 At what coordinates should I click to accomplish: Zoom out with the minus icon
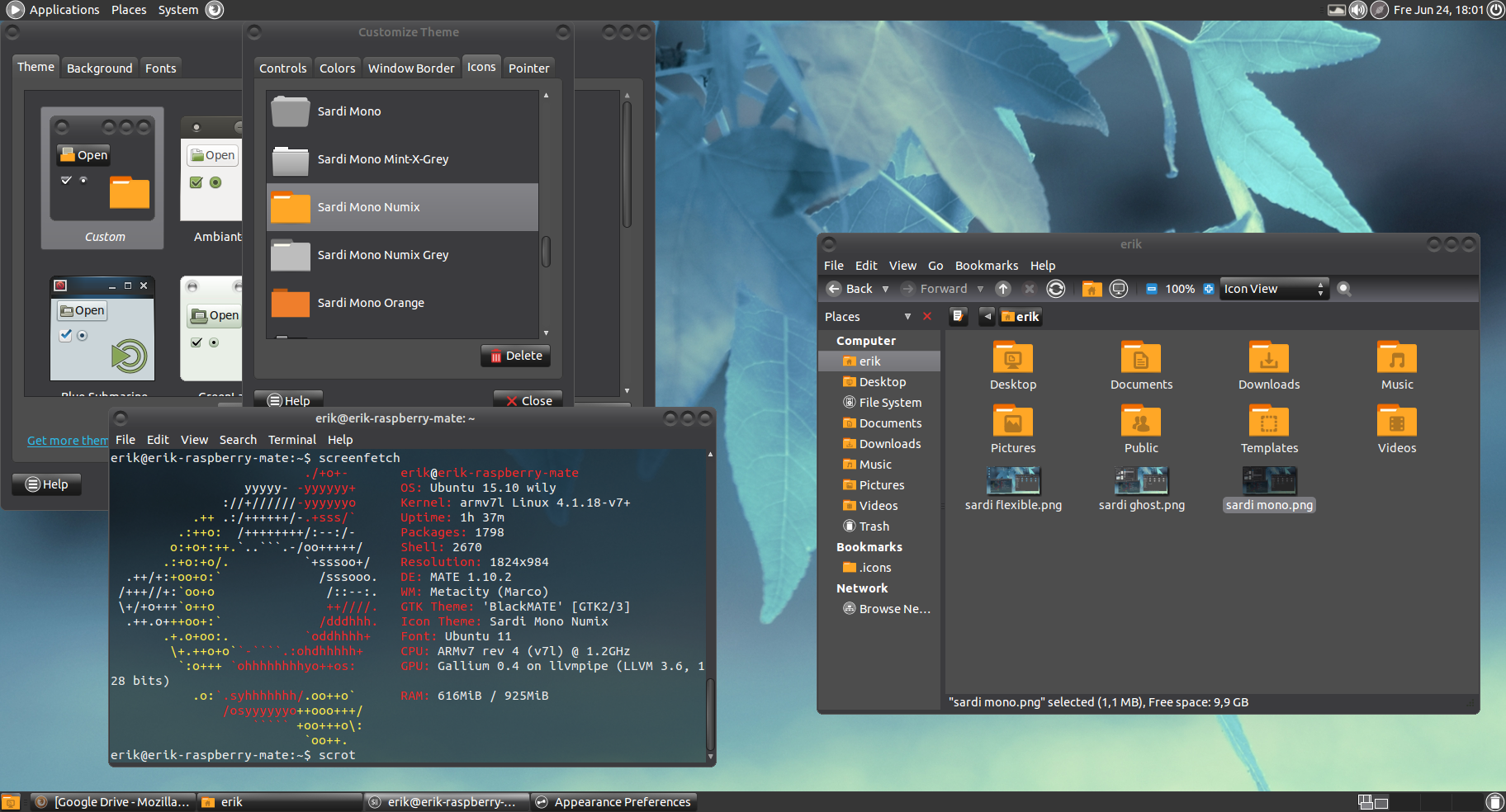tap(1151, 289)
